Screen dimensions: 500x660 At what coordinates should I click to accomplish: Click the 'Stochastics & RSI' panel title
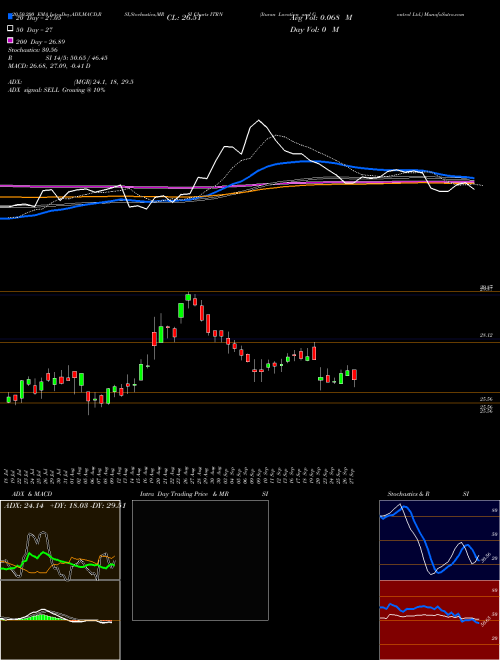click(x=428, y=494)
